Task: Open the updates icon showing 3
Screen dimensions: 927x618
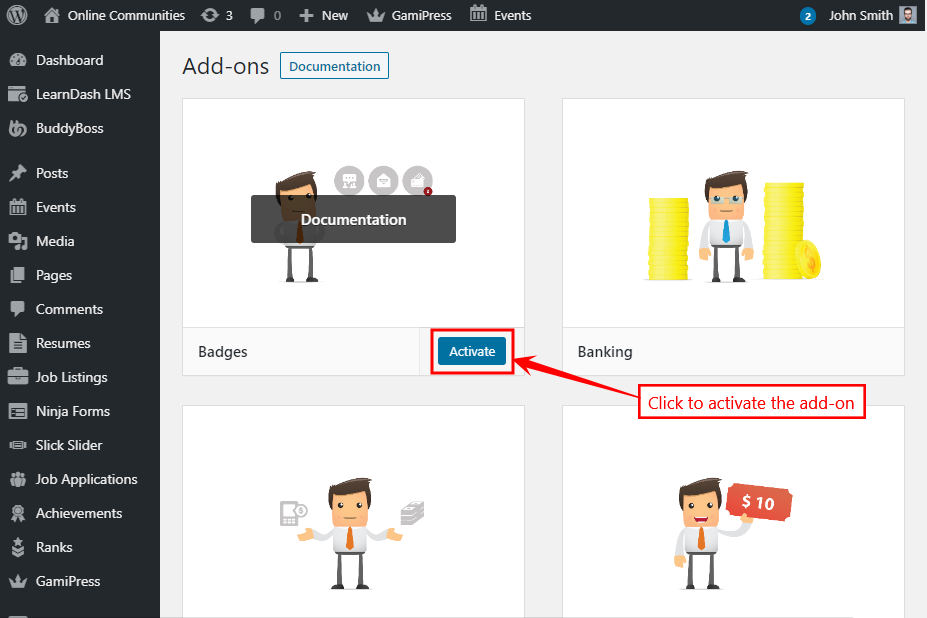Action: point(209,15)
